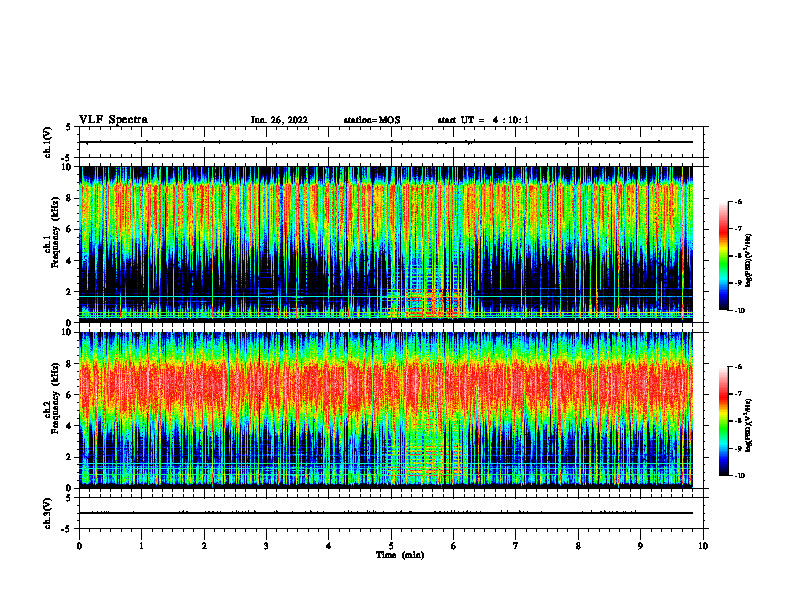Click the "Time (min)" axis label
This screenshot has width=792, height=612.
click(x=400, y=555)
